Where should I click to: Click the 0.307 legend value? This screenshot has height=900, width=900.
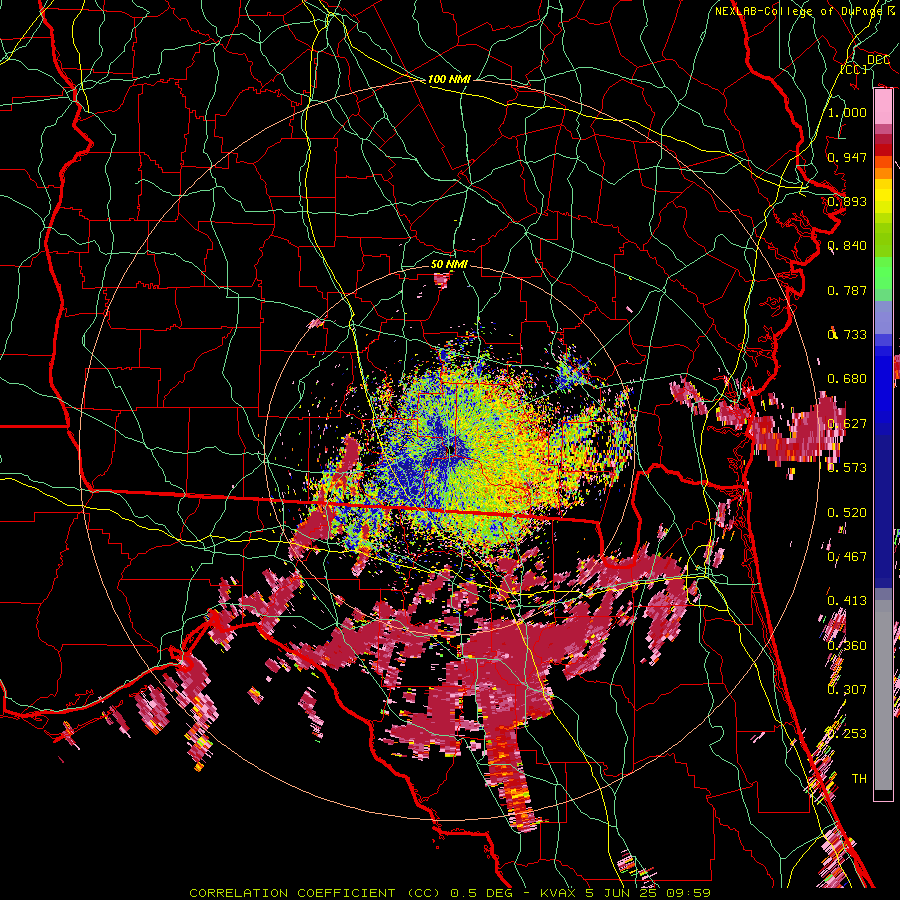(847, 689)
